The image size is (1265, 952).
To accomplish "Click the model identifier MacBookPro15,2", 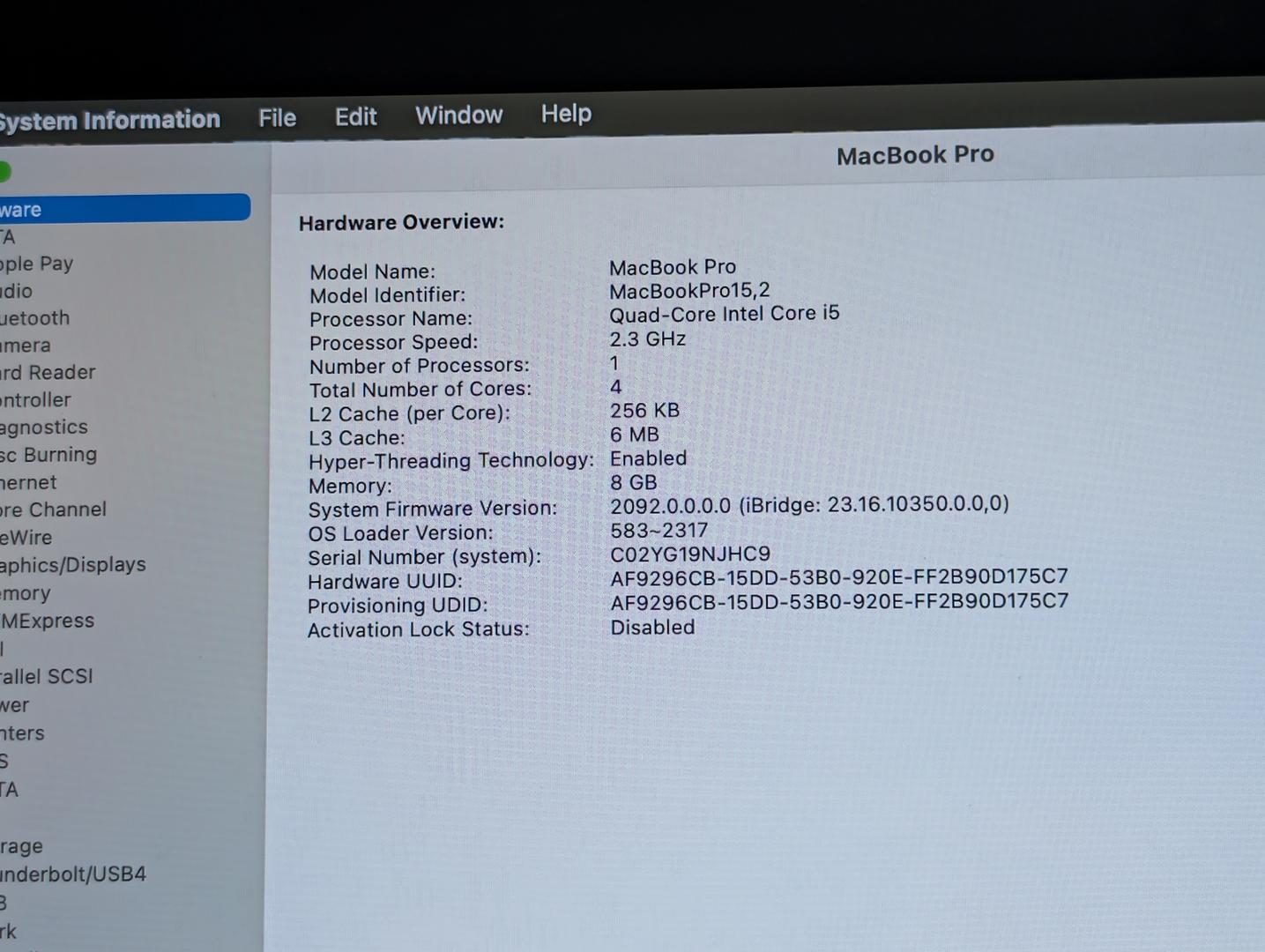I will click(689, 290).
